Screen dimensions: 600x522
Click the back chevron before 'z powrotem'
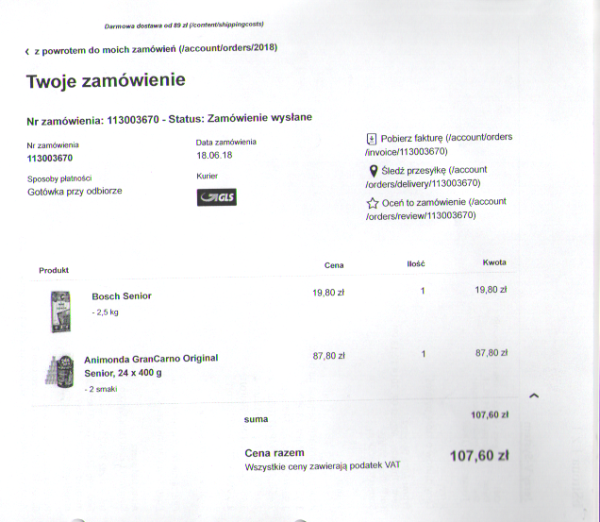[x=27, y=52]
